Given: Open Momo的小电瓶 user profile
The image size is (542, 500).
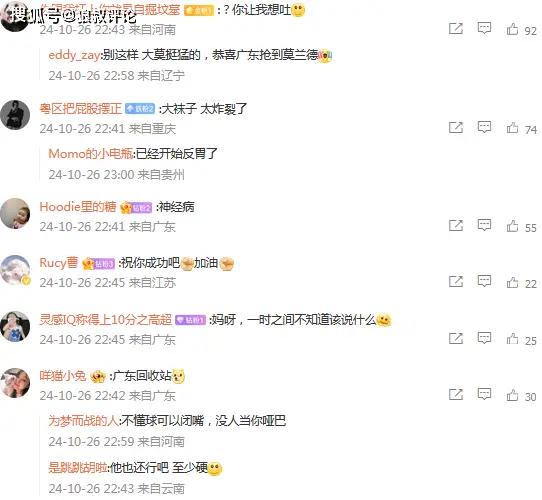Looking at the screenshot, I should point(91,154).
